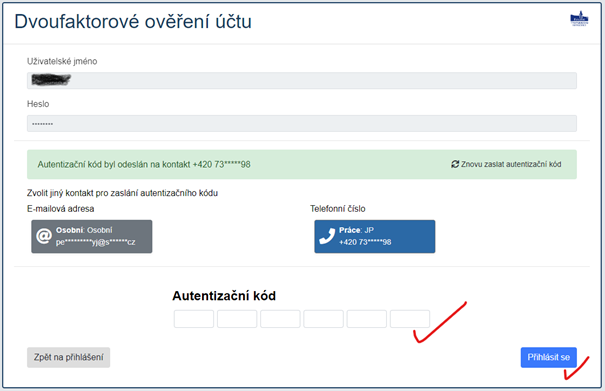Screen dimensions: 605x391
Task: Click fifth authentication code digit box
Action: pyautogui.click(x=367, y=319)
